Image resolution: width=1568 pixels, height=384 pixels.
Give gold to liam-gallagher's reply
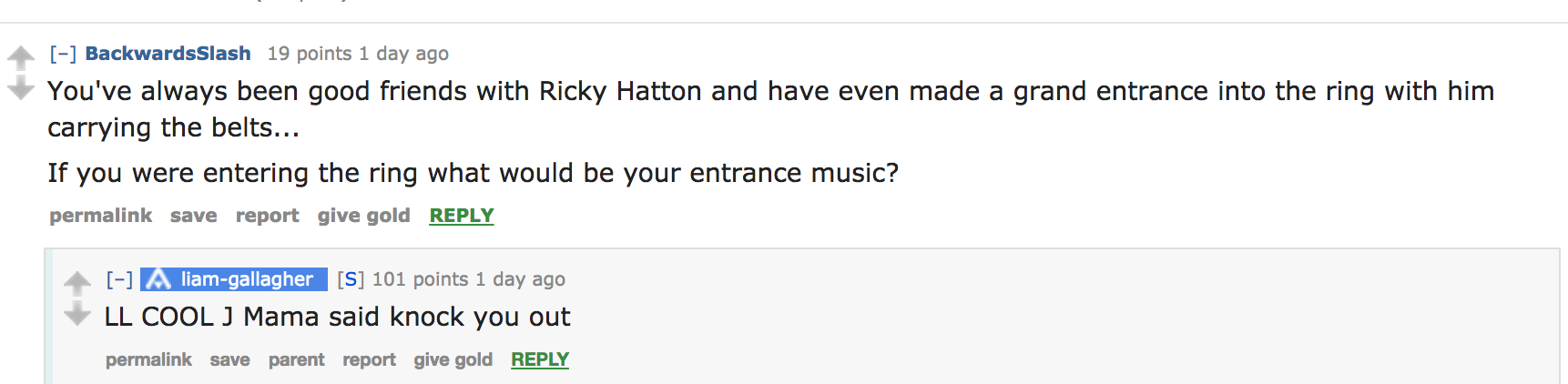(453, 359)
